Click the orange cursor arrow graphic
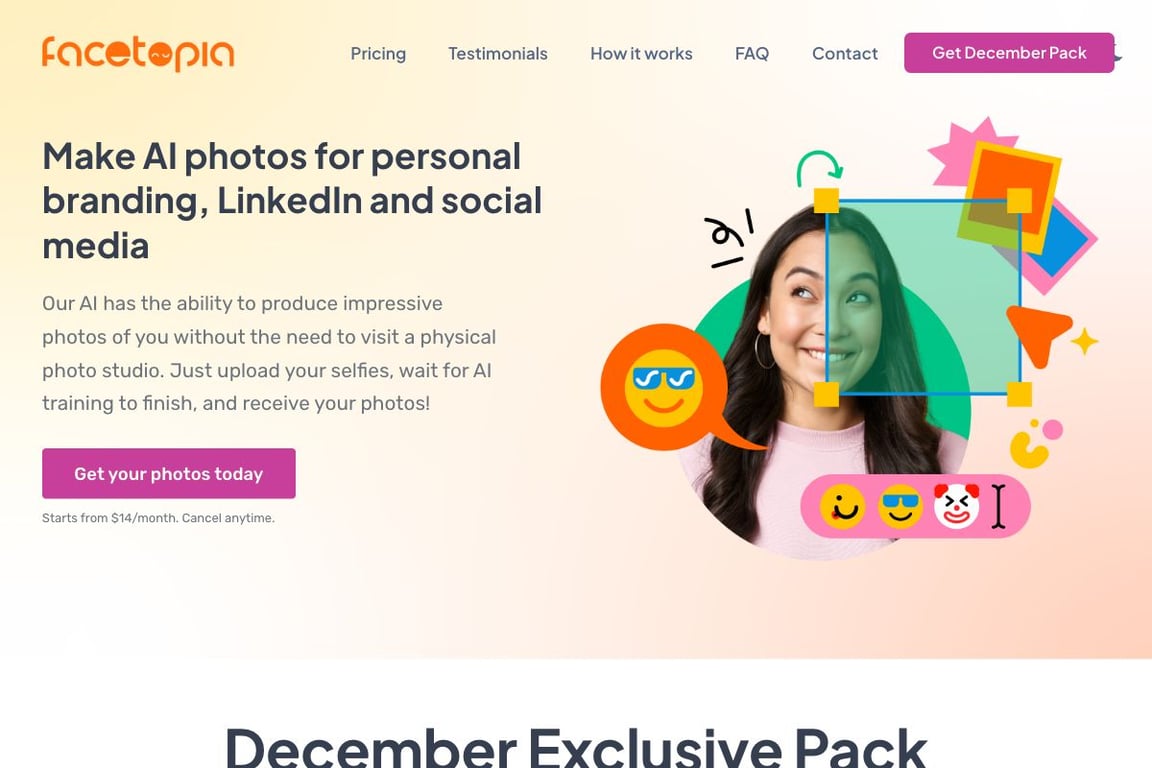Image resolution: width=1152 pixels, height=768 pixels. 1040,334
